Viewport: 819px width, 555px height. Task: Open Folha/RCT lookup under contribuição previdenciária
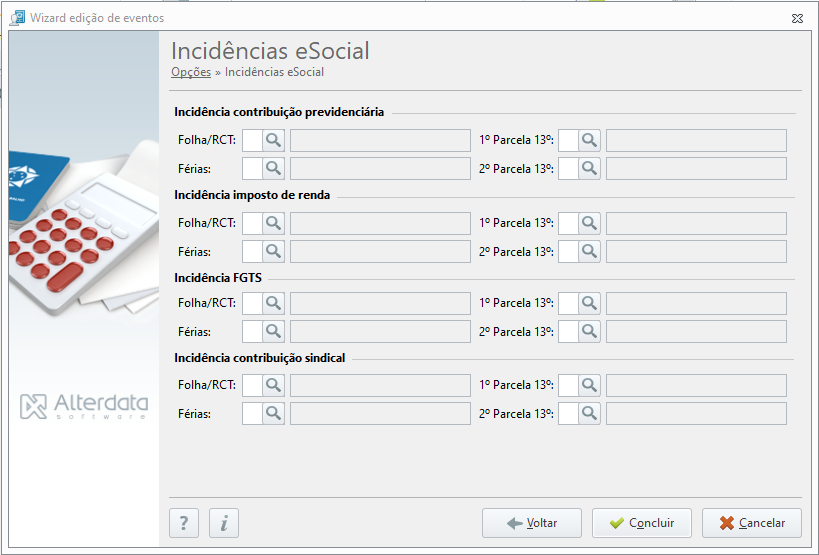click(x=273, y=140)
